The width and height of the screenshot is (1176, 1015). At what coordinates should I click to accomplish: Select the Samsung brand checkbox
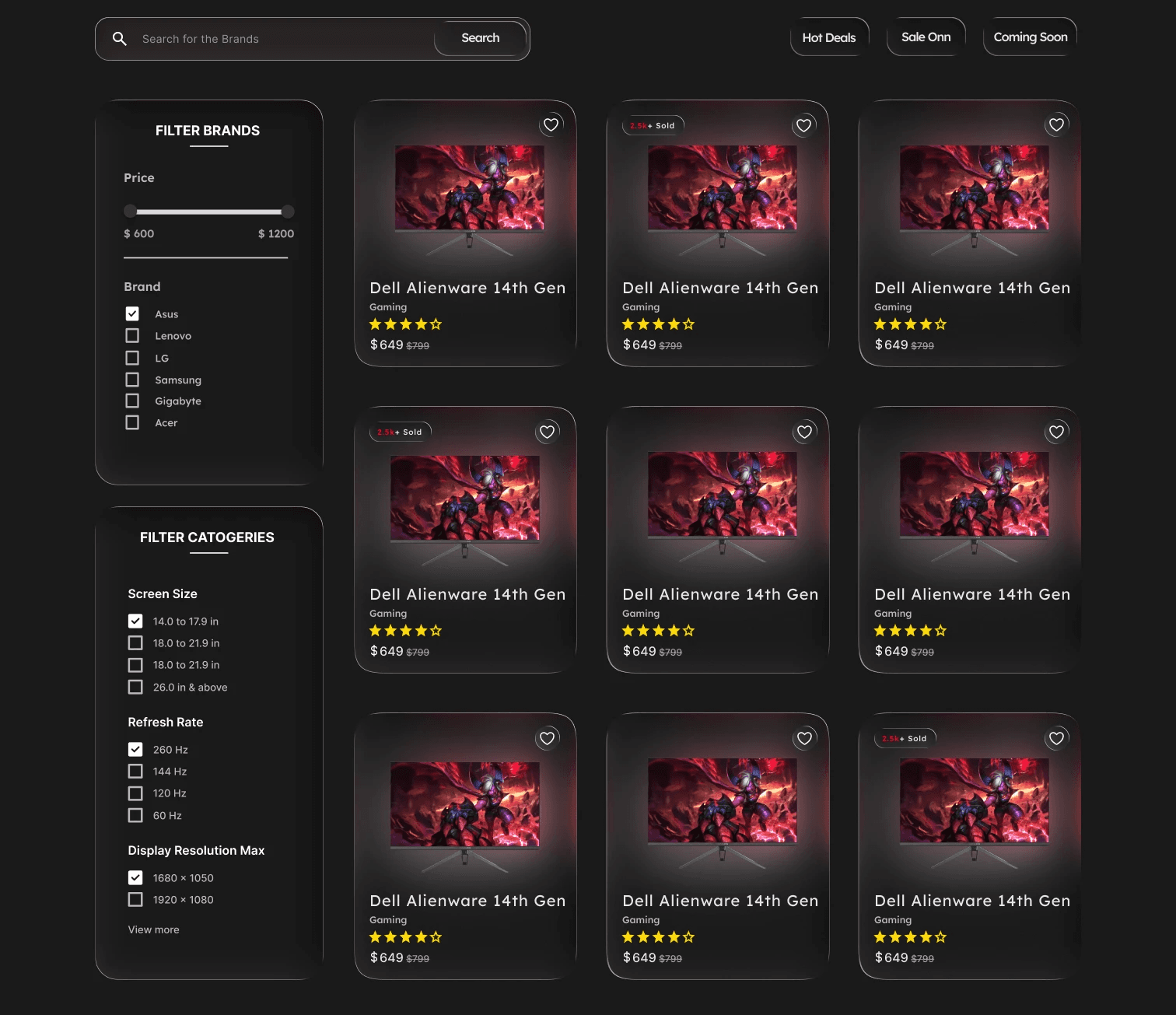pos(132,380)
